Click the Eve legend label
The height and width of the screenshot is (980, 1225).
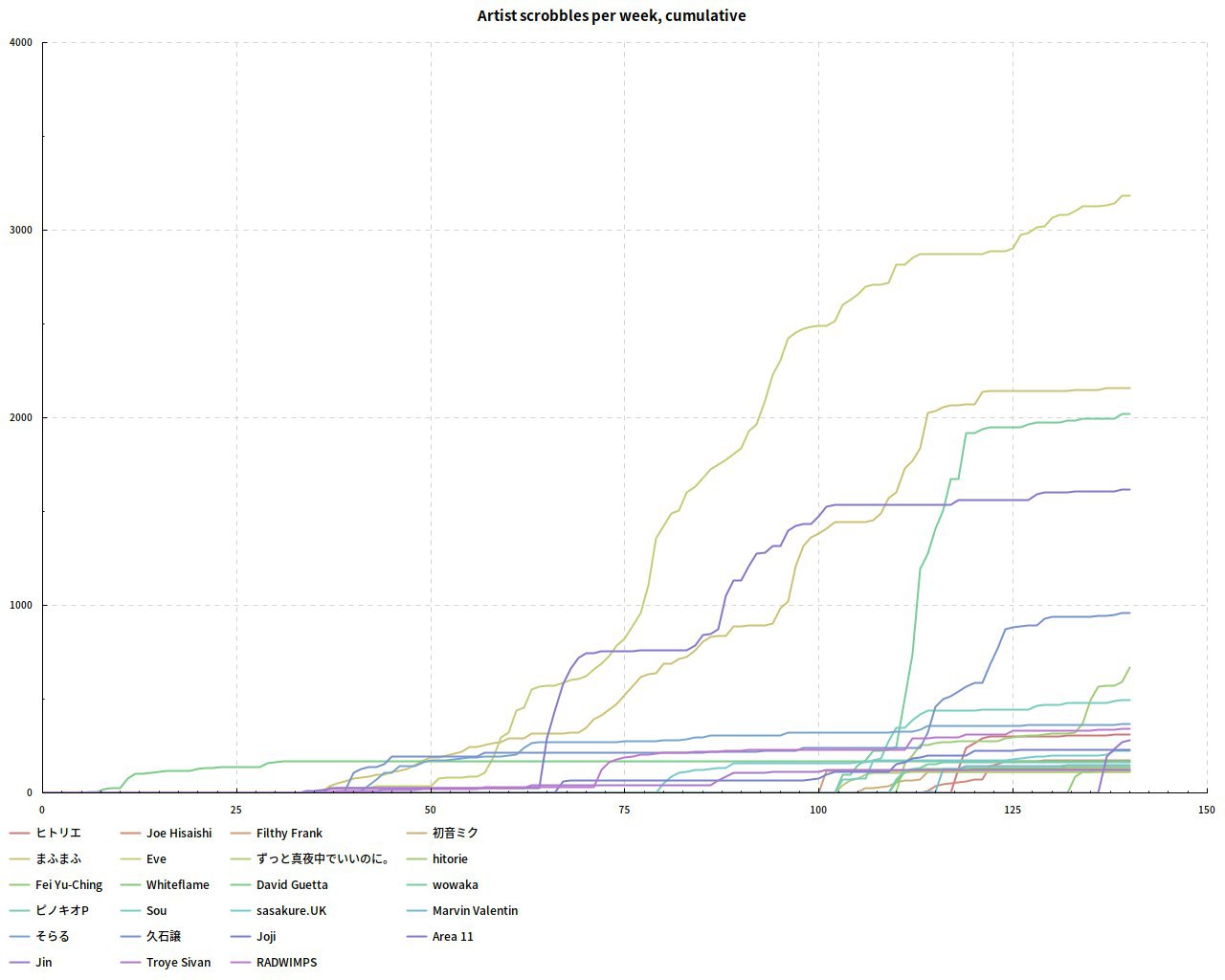click(x=156, y=859)
